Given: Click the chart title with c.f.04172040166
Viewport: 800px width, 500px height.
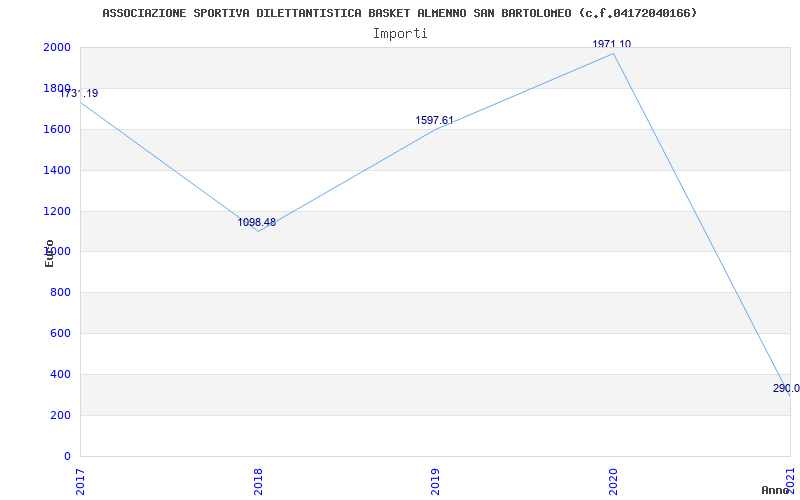Looking at the screenshot, I should (399, 13).
